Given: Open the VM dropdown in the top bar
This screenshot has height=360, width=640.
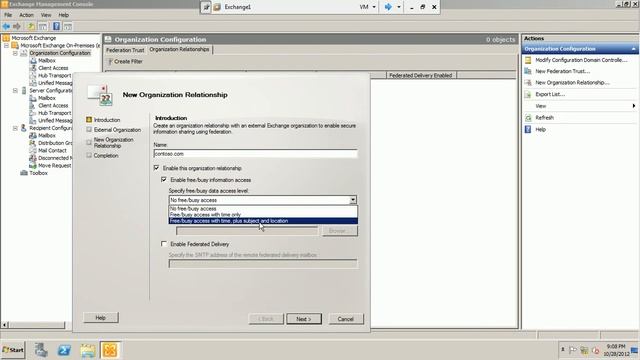Looking at the screenshot, I should (x=368, y=7).
